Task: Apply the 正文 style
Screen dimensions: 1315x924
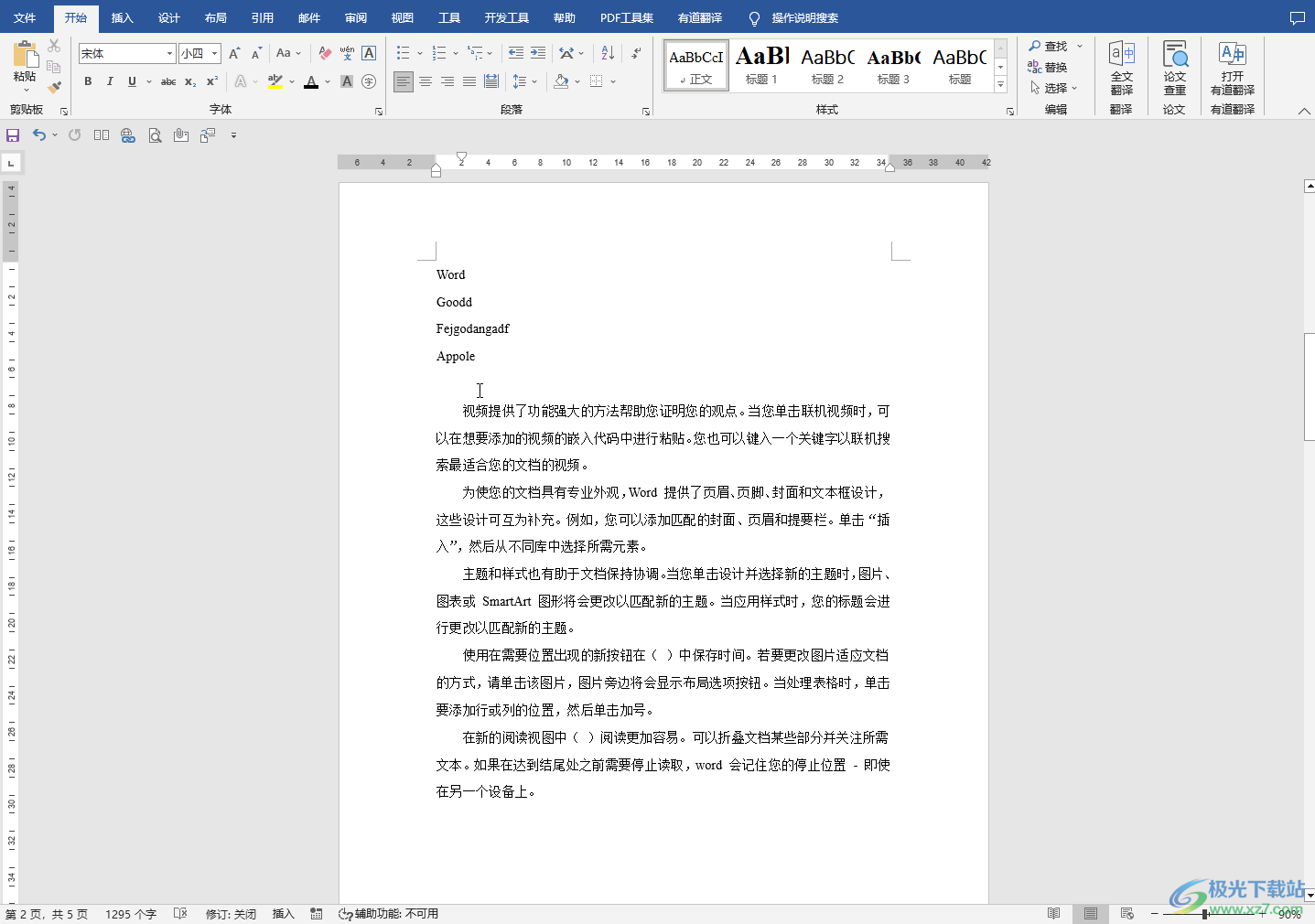Action: (695, 65)
